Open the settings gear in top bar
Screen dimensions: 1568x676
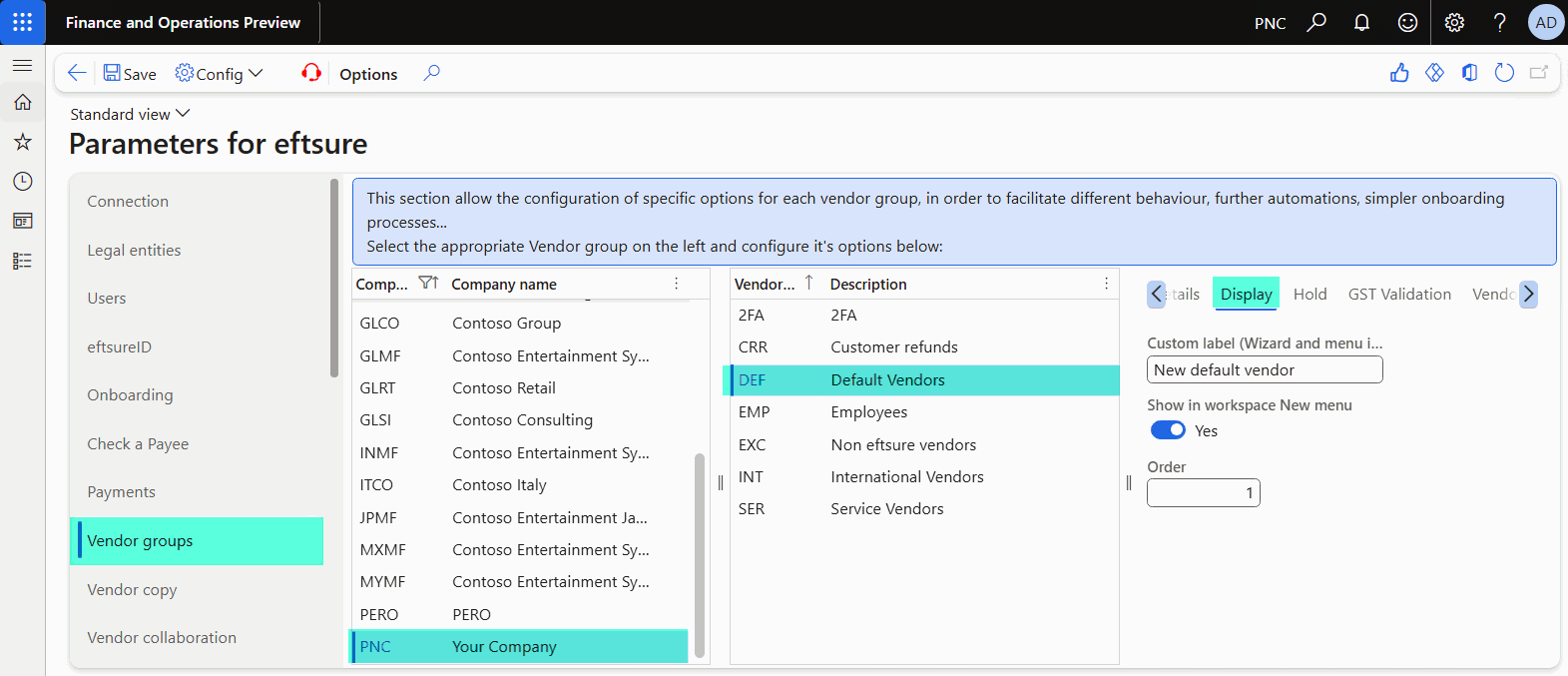pos(1454,22)
